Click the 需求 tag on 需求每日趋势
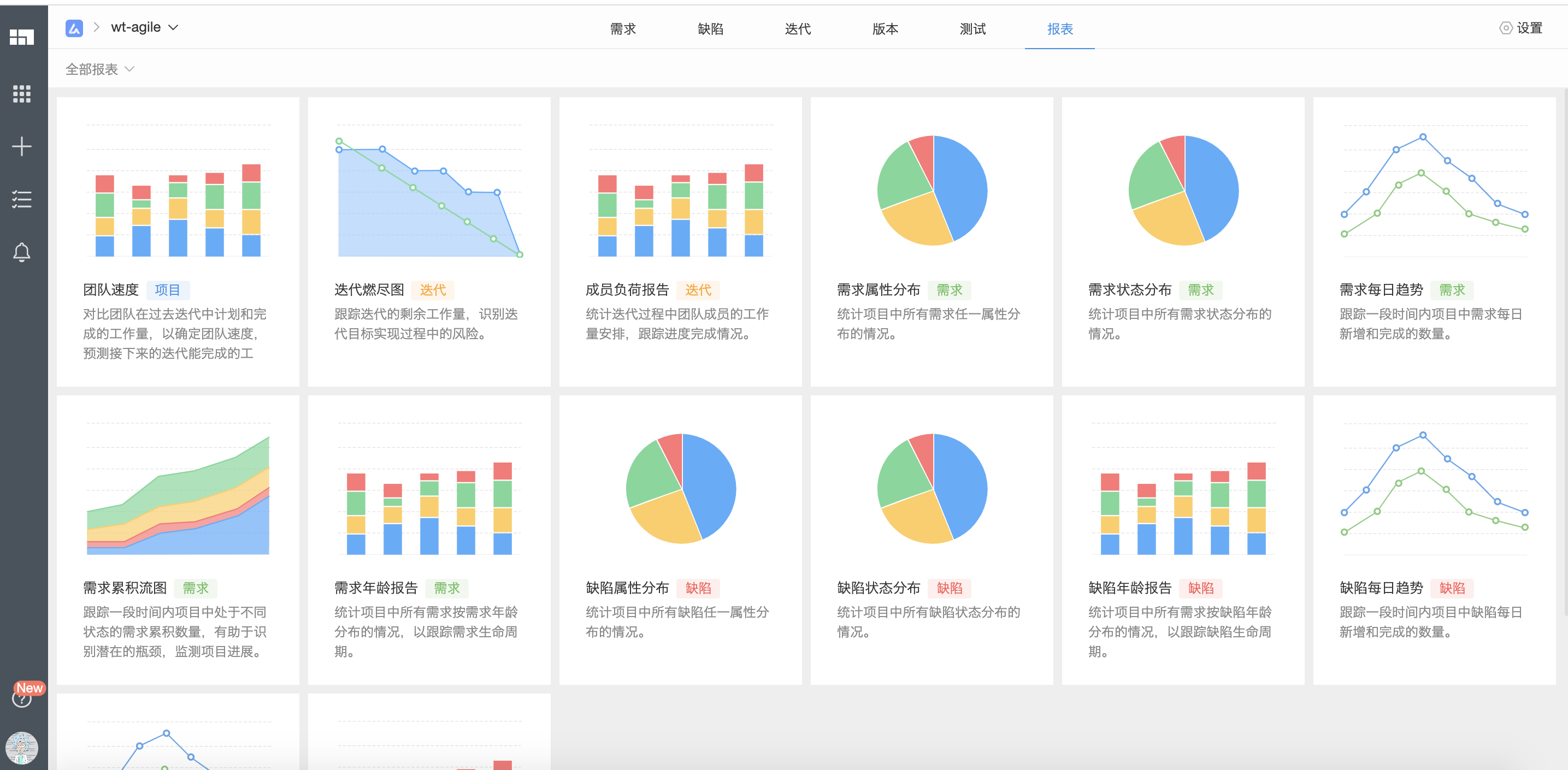This screenshot has width=1568, height=770. tap(1452, 290)
